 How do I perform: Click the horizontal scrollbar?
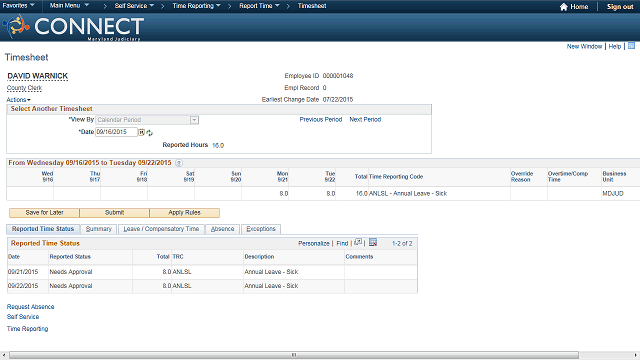point(294,355)
